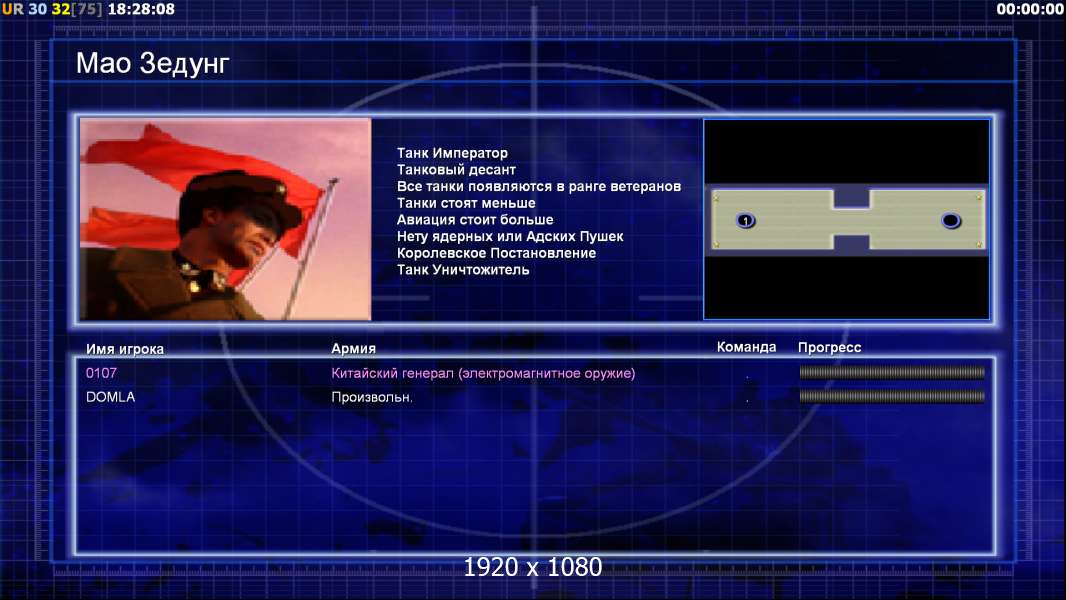Click the 'Прогресс' column header
Viewport: 1066px width, 600px height.
click(829, 347)
